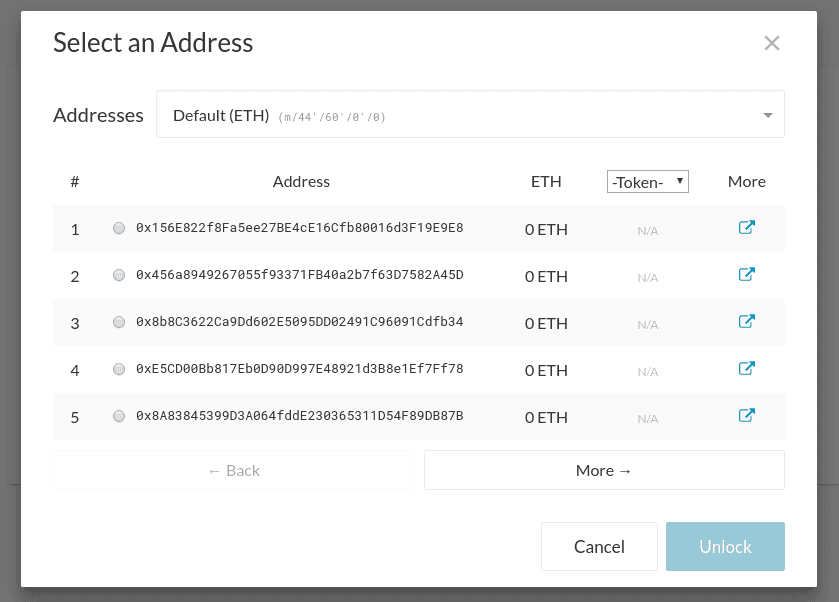Image resolution: width=839 pixels, height=602 pixels.
Task: Open the Default (ETH) derivation path dropdown
Action: click(x=470, y=115)
